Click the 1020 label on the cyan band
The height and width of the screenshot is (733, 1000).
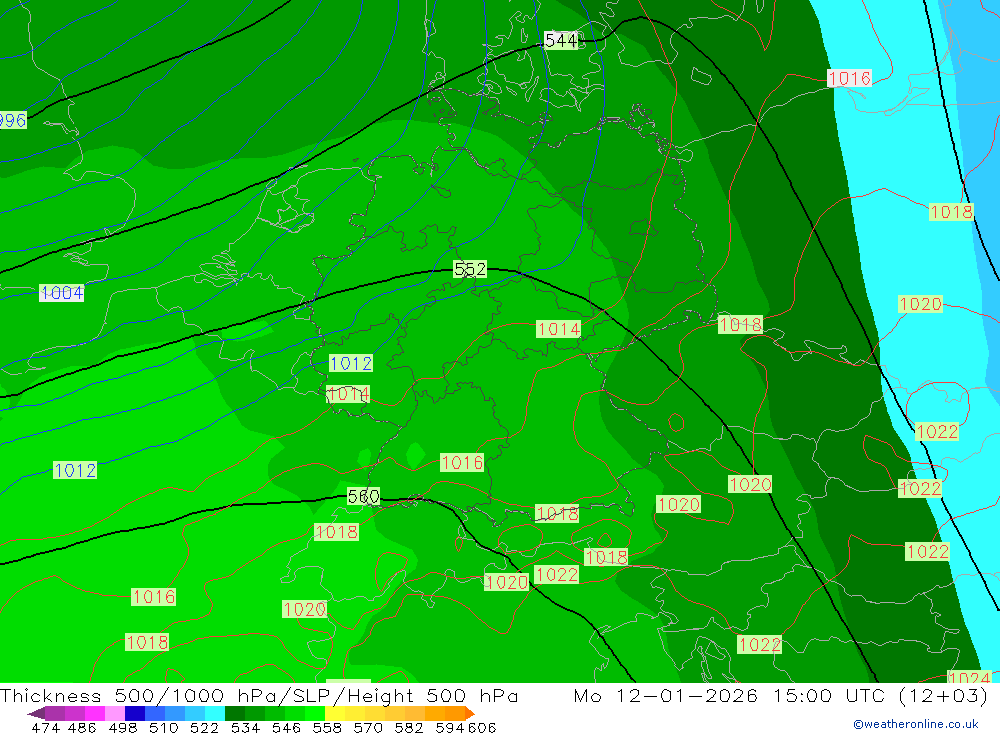tap(920, 304)
